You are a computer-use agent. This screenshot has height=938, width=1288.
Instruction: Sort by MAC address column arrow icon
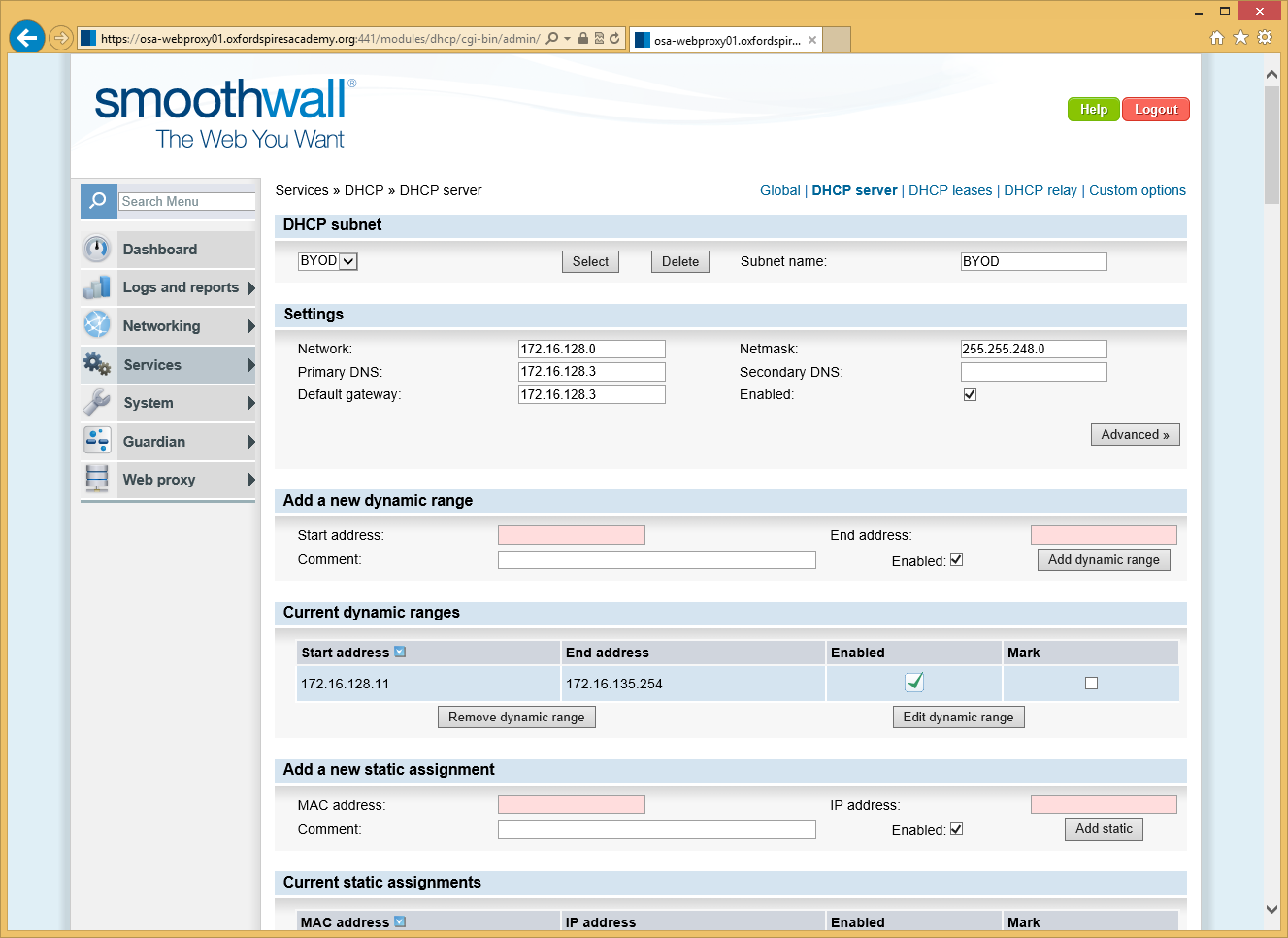click(x=400, y=922)
